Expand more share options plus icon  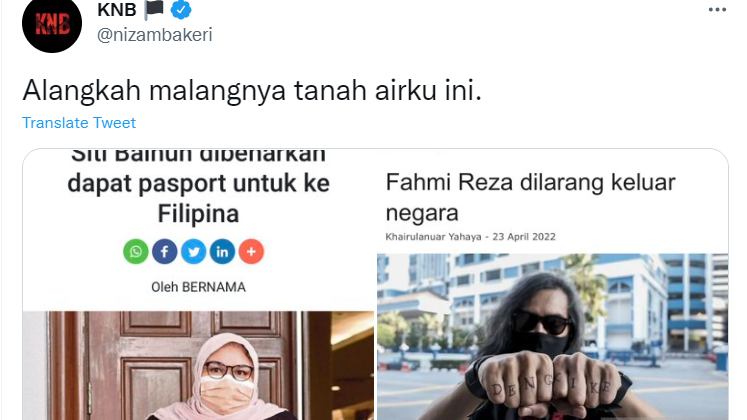coord(251,251)
